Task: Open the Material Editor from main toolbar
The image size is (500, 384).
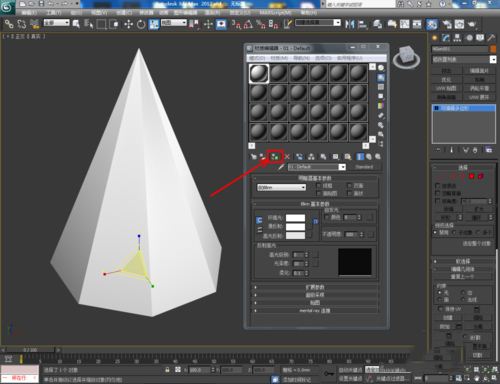Action: (x=432, y=24)
